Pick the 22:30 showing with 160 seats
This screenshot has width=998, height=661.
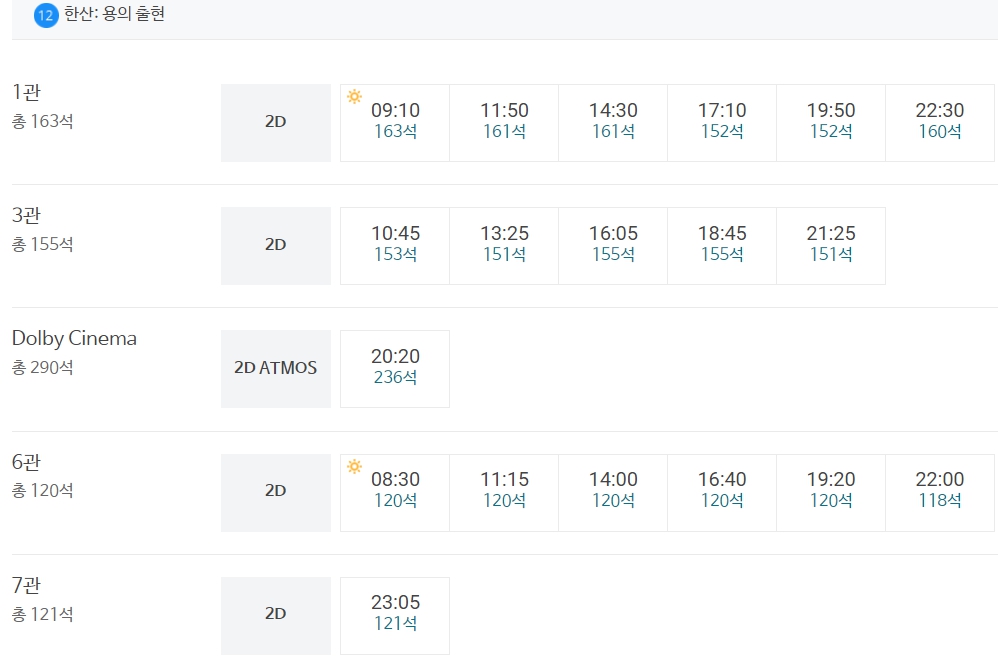939,123
